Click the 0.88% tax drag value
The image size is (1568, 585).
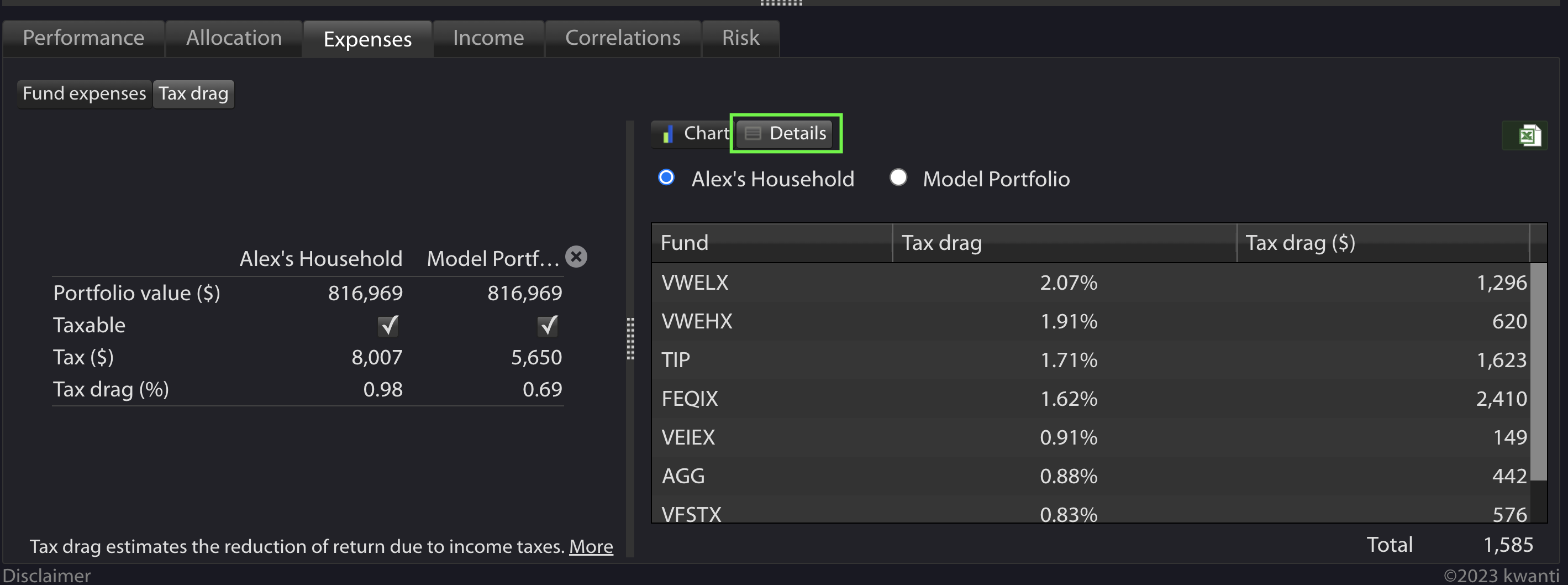point(1068,476)
